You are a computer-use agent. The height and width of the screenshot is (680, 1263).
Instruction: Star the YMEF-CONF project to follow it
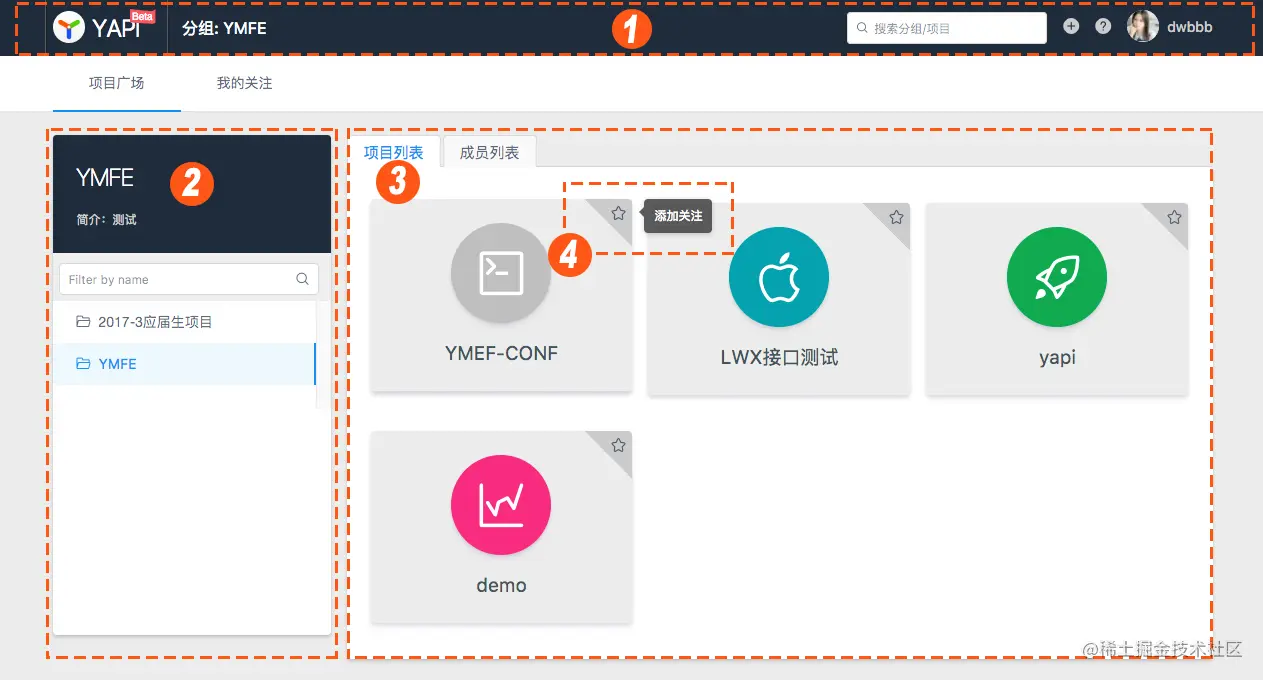click(x=617, y=213)
